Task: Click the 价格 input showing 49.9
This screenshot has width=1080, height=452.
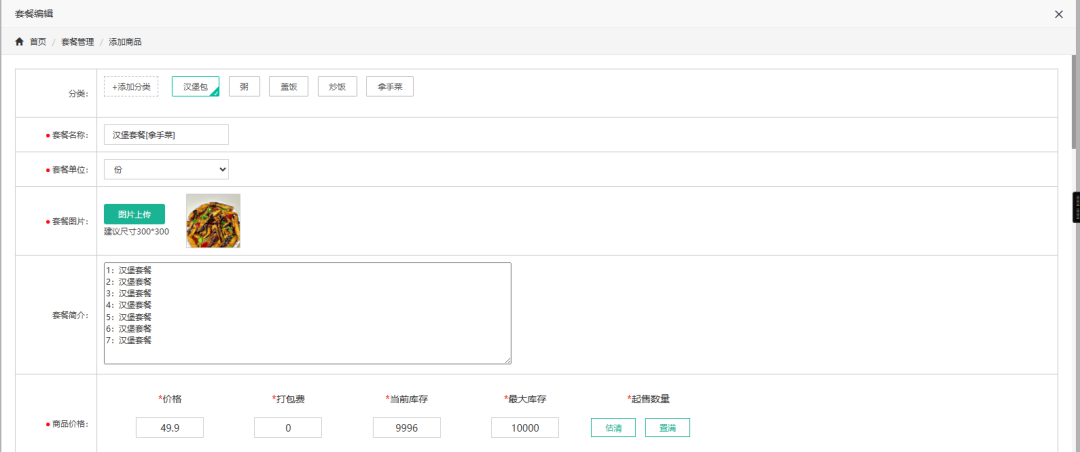Action: (x=170, y=428)
